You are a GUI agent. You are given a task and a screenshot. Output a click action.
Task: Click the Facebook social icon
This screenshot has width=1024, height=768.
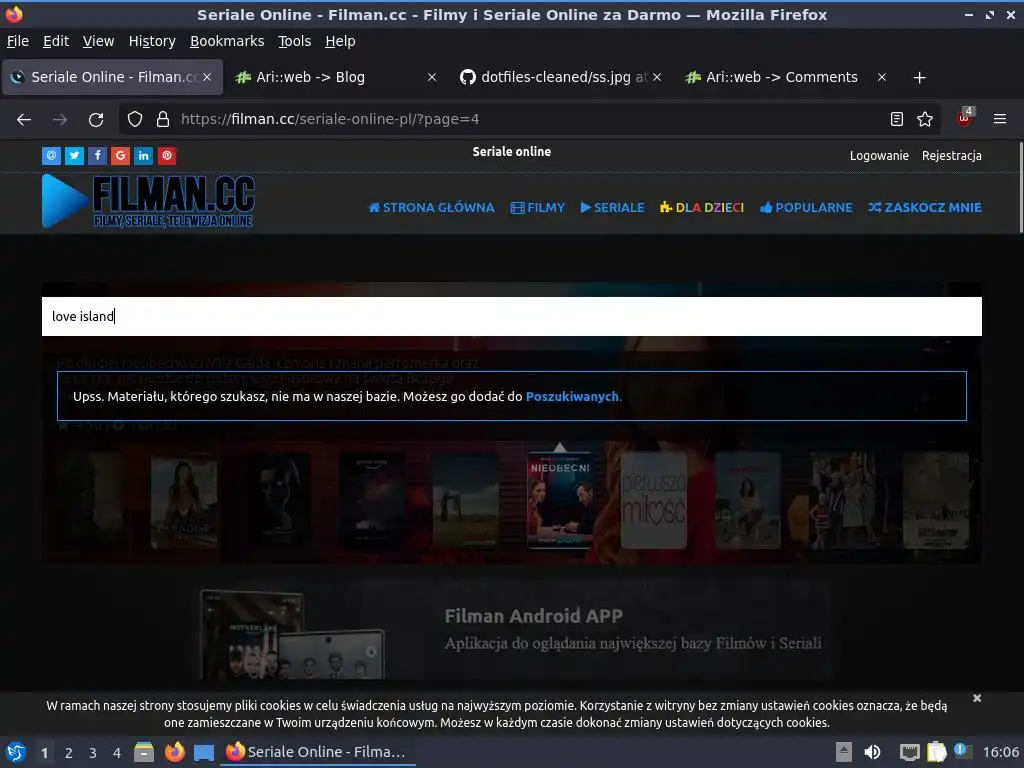click(x=97, y=155)
